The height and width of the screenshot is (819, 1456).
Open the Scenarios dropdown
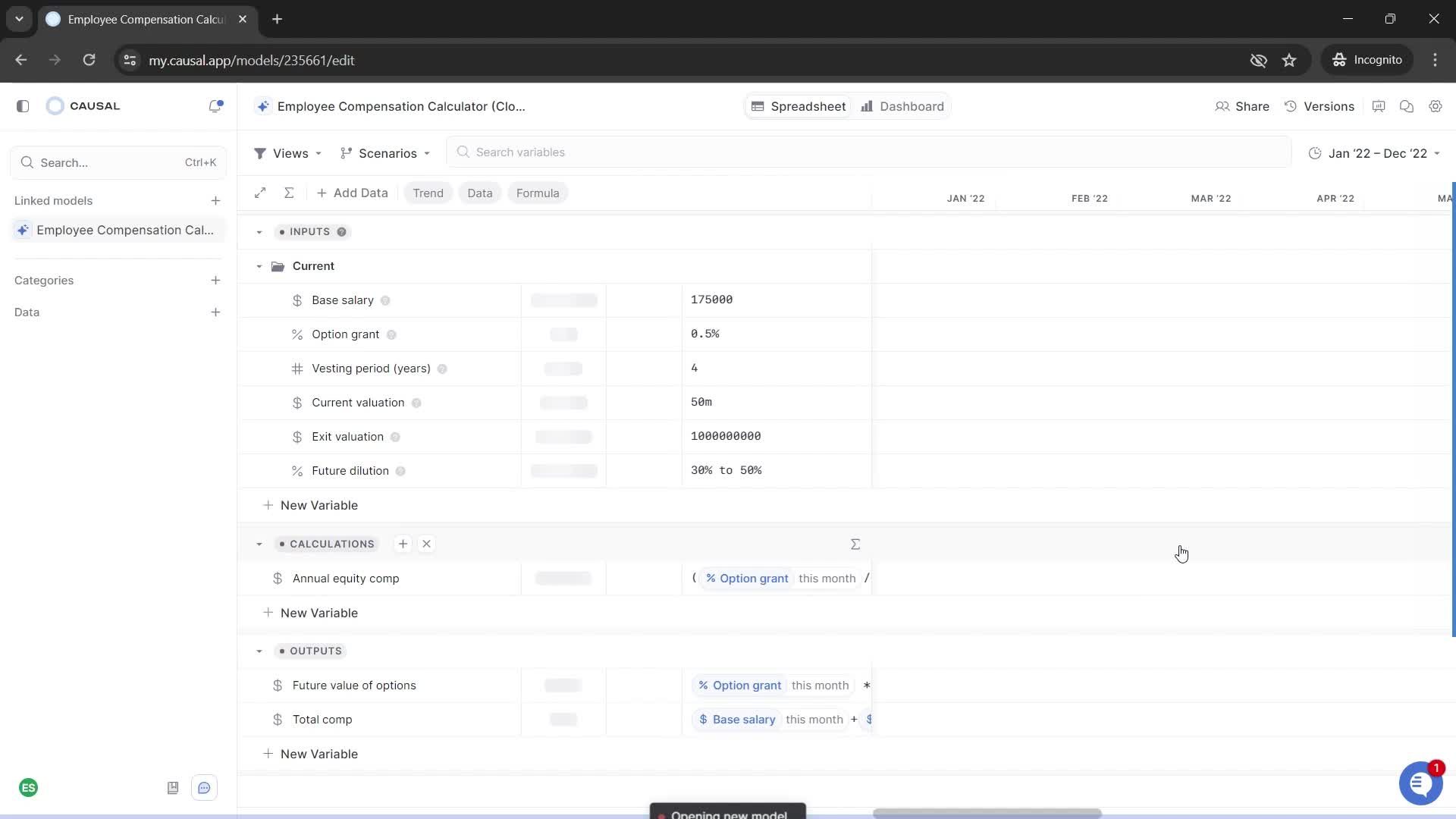(x=385, y=153)
